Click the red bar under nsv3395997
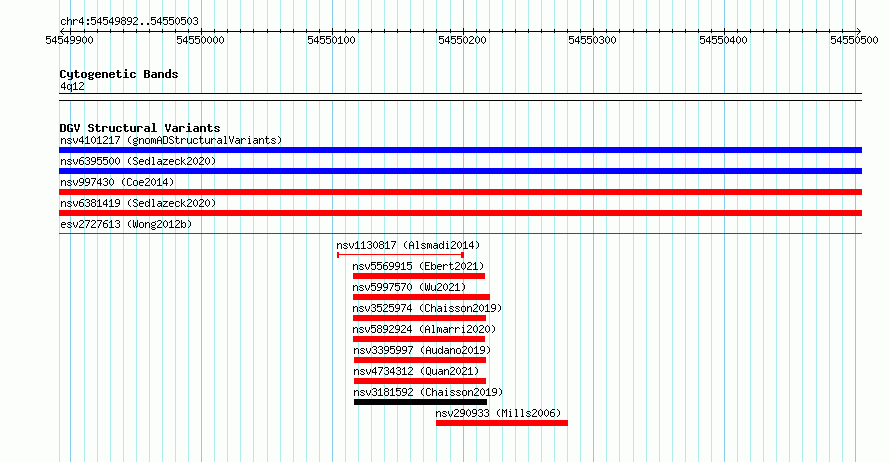 pos(420,360)
